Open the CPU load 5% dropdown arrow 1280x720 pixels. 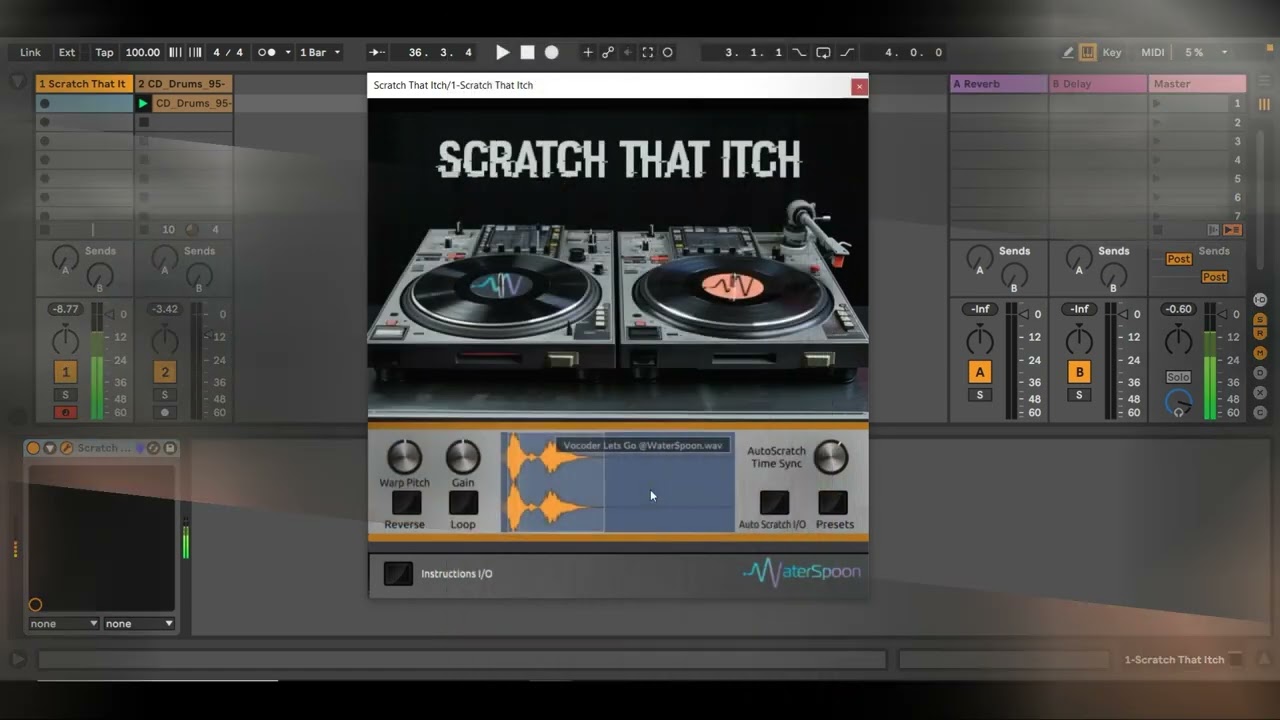1224,52
